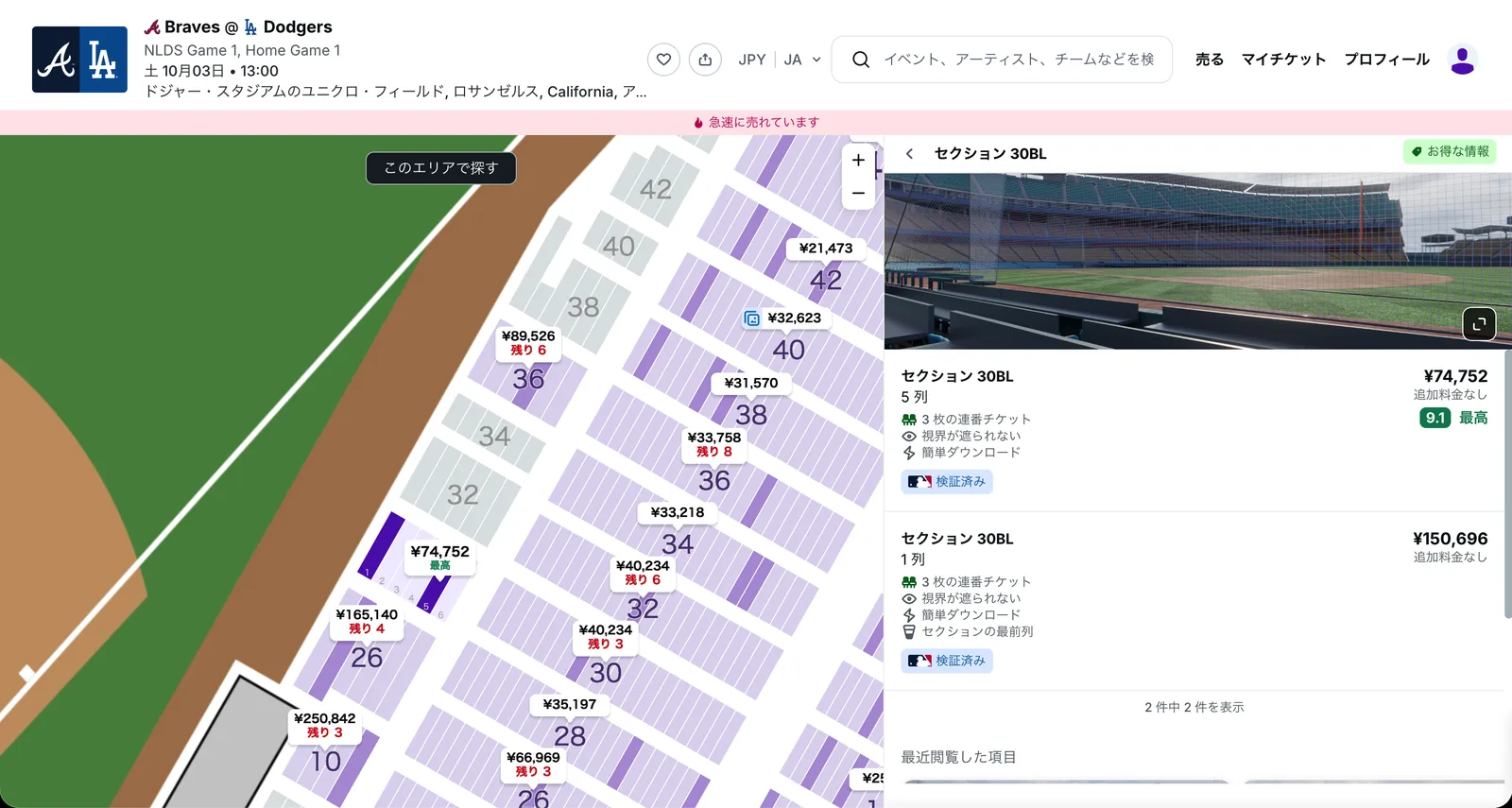Add event to favorites with heart icon
1512x808 pixels.
[663, 60]
